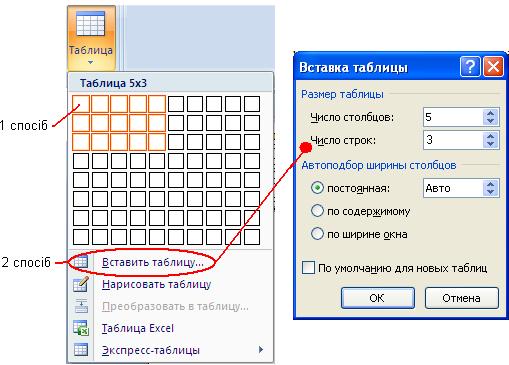The height and width of the screenshot is (365, 509).
Task: Select the постоянная radio button
Action: tap(317, 188)
